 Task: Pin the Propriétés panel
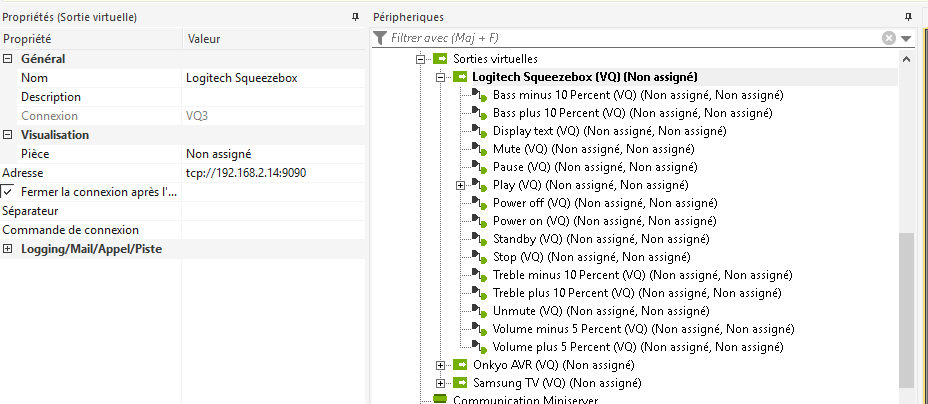click(355, 17)
